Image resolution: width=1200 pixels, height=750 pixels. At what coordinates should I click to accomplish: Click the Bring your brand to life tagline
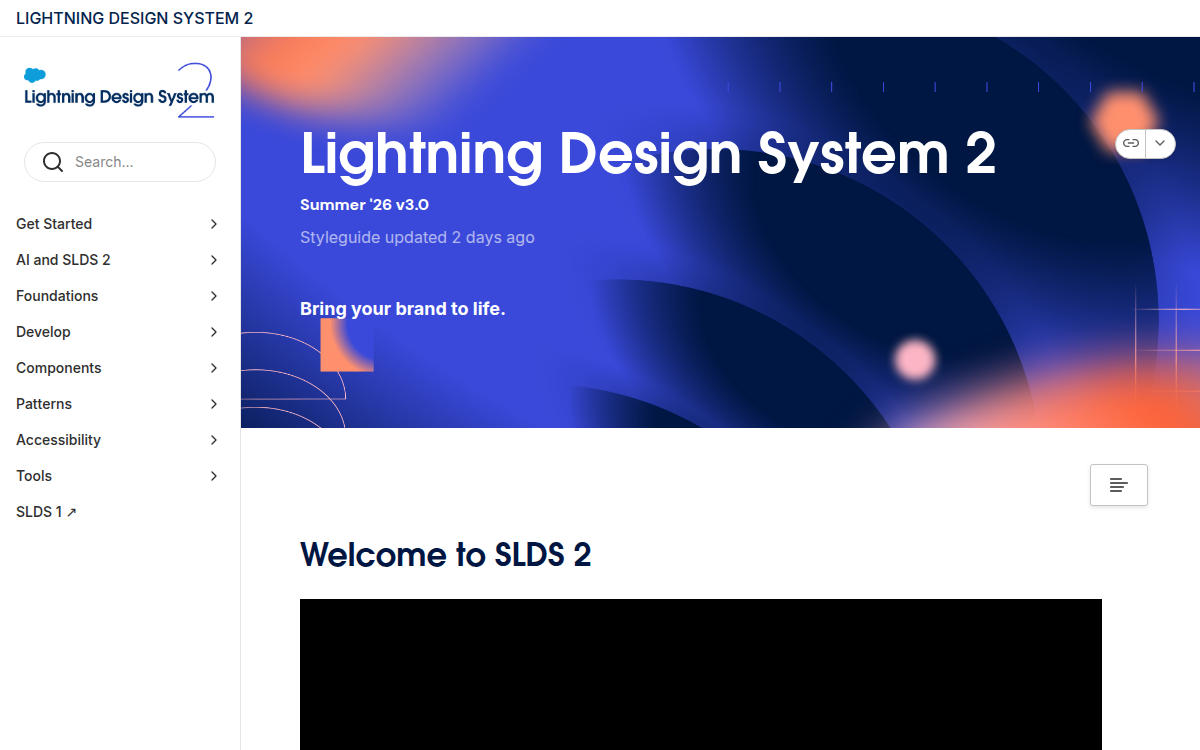click(x=403, y=309)
